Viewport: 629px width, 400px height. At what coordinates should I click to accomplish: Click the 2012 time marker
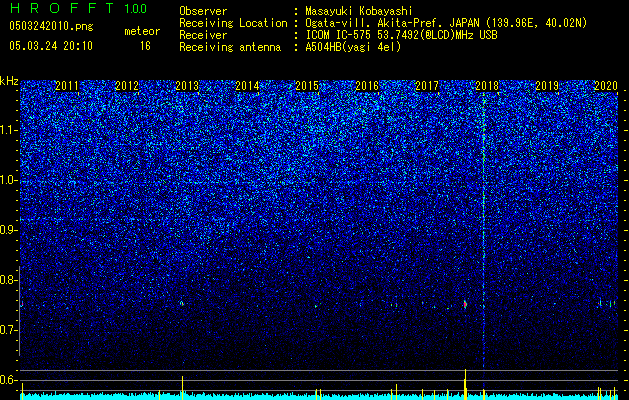pyautogui.click(x=127, y=85)
